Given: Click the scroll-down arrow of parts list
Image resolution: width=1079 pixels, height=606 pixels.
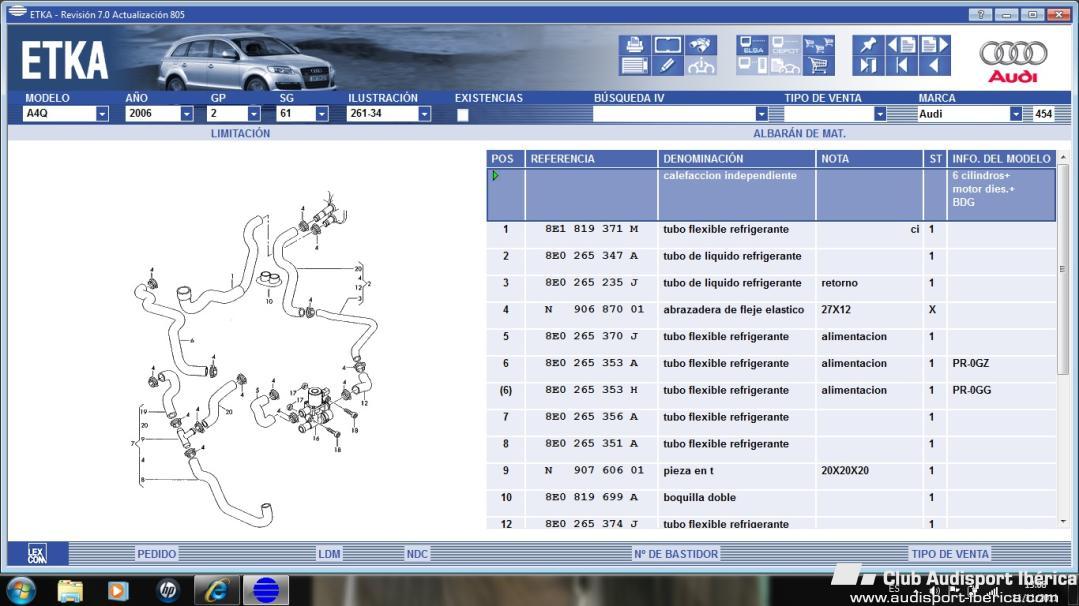Looking at the screenshot, I should (1063, 522).
